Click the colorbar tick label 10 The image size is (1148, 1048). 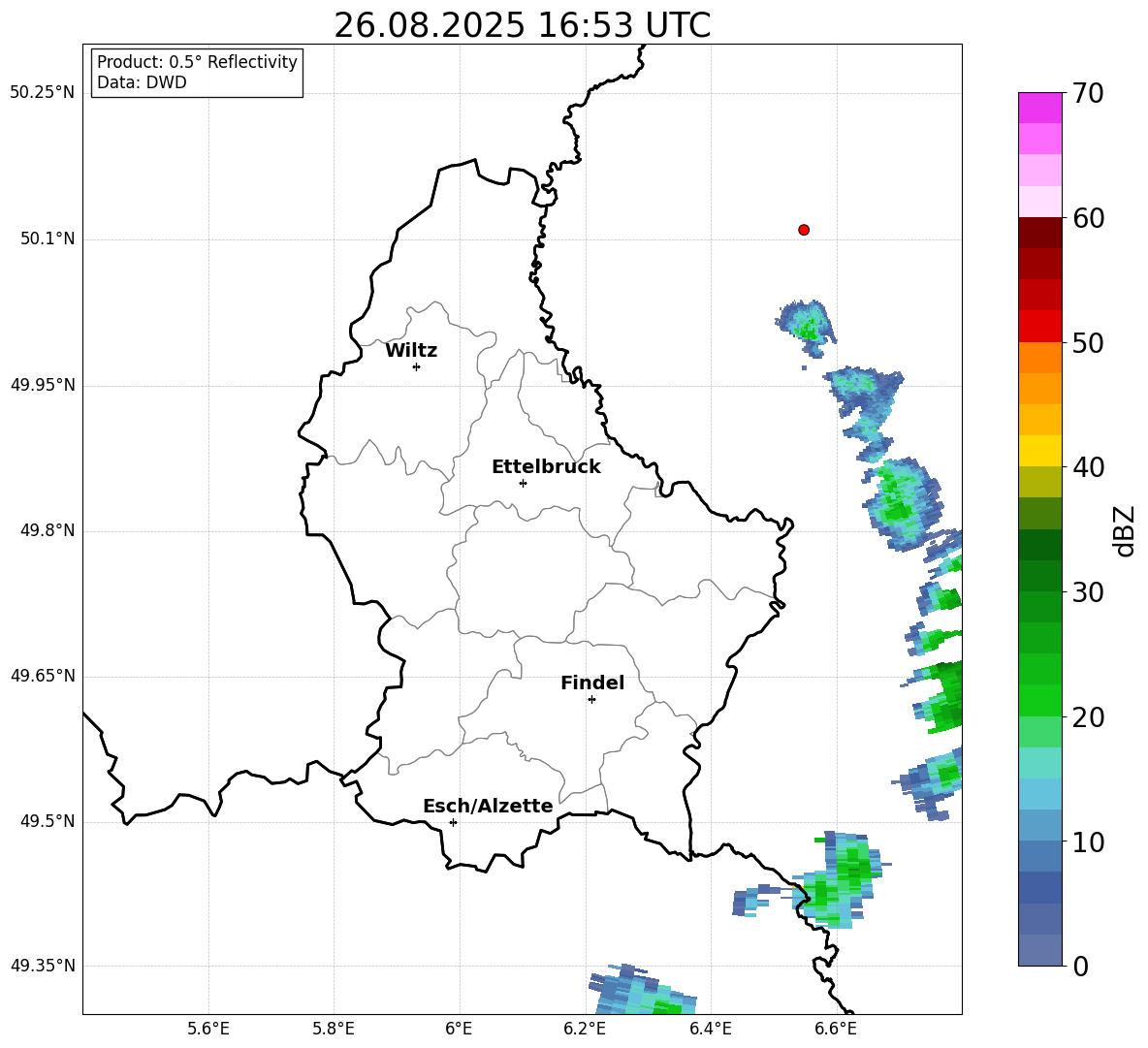pyautogui.click(x=1088, y=842)
